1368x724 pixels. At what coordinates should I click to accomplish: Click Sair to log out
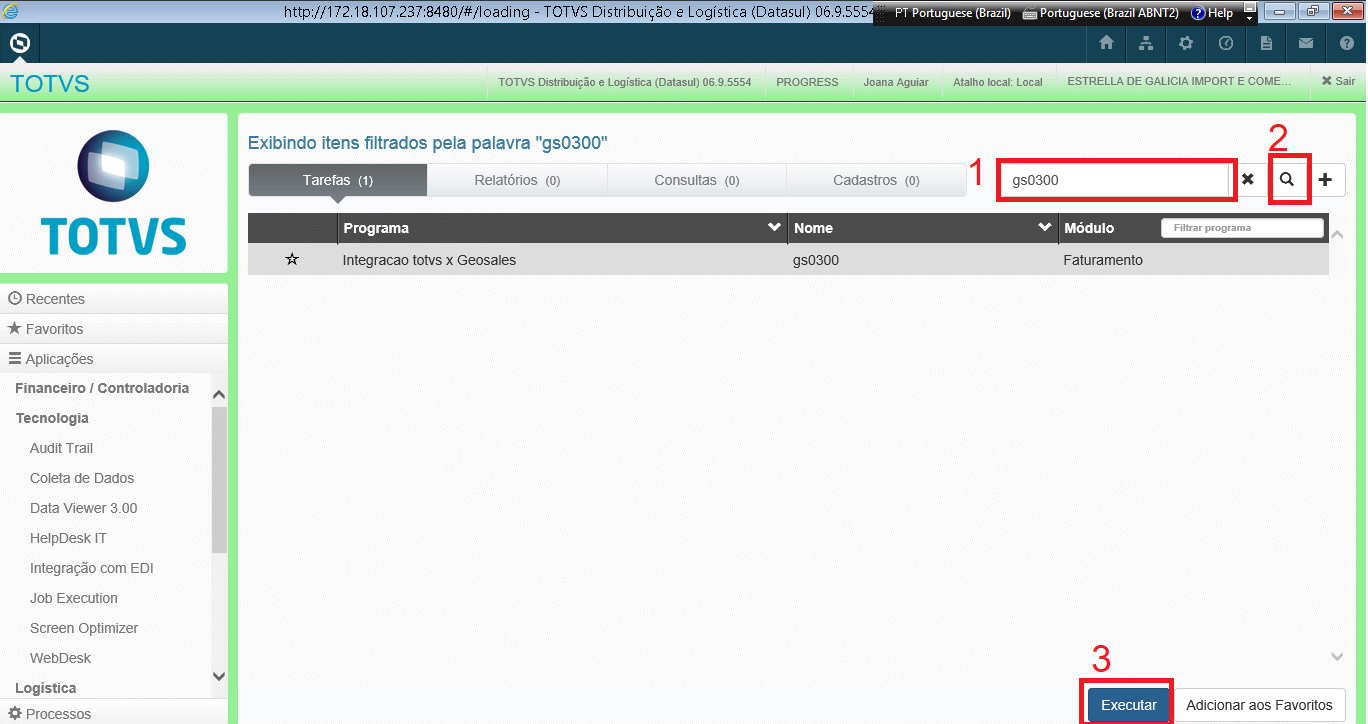click(1338, 81)
